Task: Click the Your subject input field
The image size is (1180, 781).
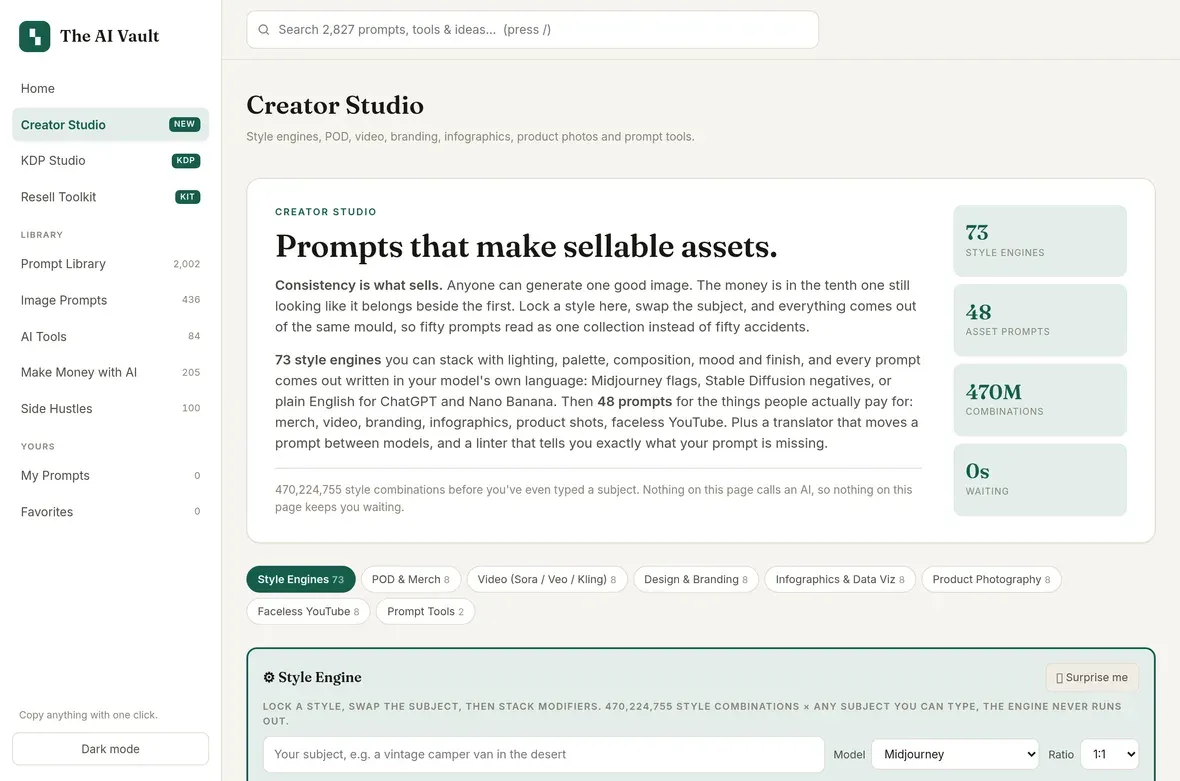Action: click(543, 754)
